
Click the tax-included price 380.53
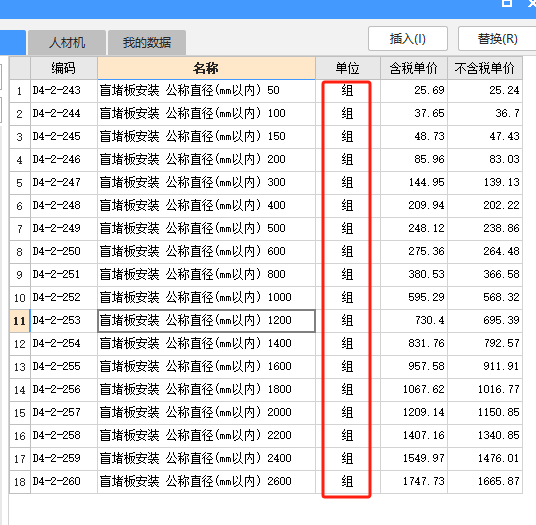(x=414, y=274)
